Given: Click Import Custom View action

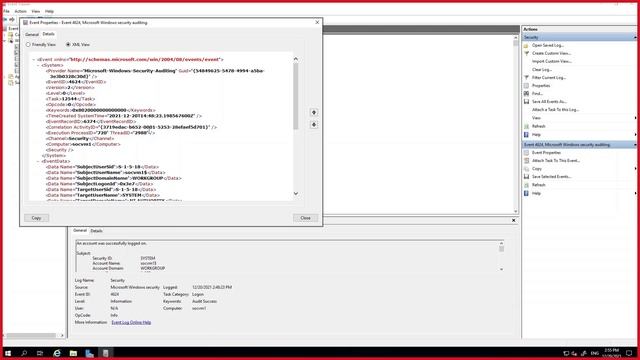Looking at the screenshot, I should [x=551, y=61].
